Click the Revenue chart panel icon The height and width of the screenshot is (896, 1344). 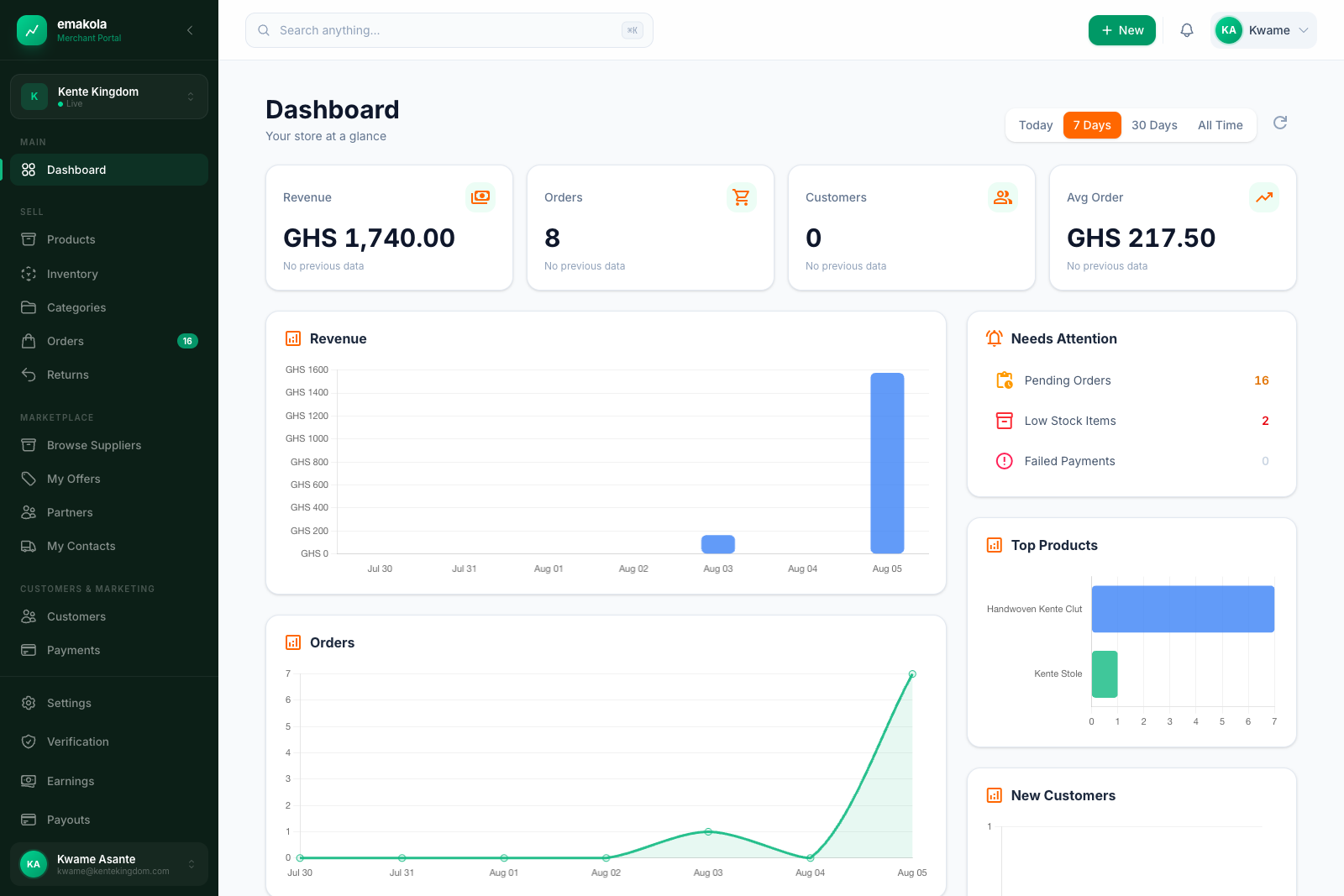(x=293, y=338)
